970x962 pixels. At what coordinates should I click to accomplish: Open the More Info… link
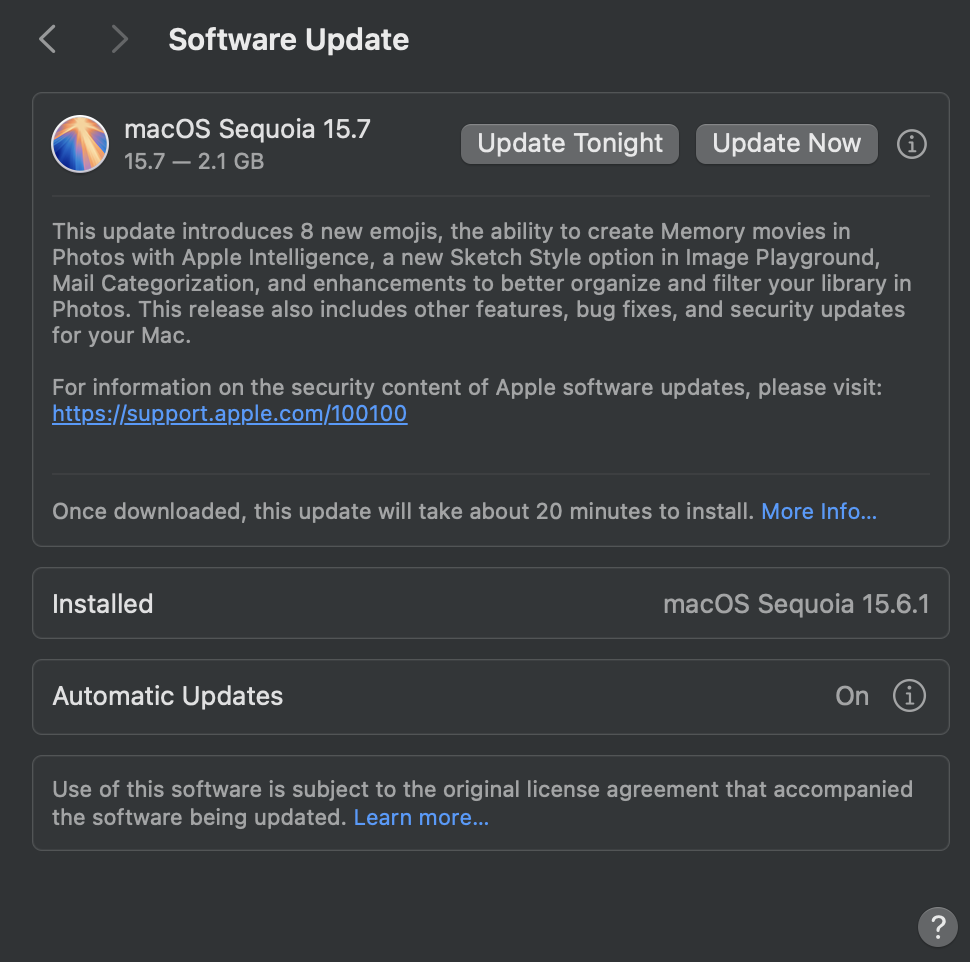(818, 511)
